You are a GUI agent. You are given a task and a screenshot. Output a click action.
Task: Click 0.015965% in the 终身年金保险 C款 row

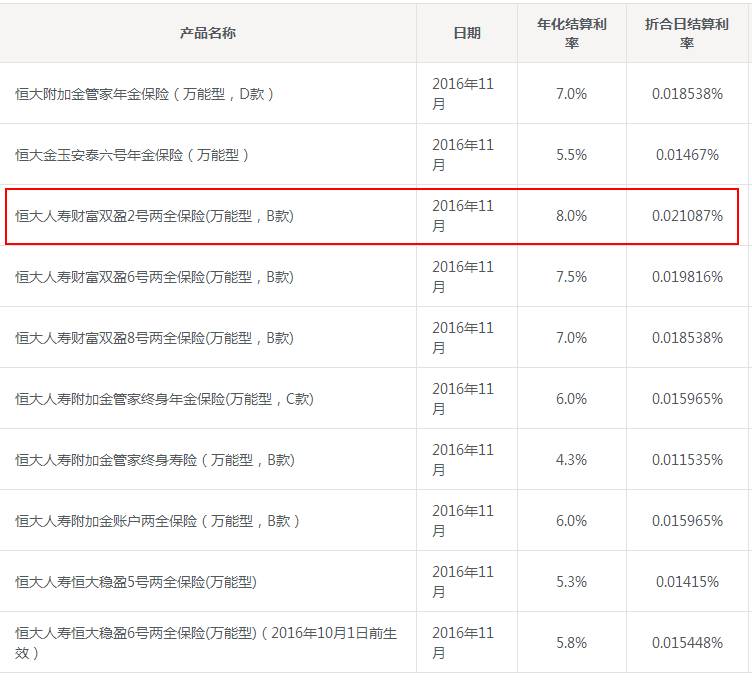tap(687, 399)
